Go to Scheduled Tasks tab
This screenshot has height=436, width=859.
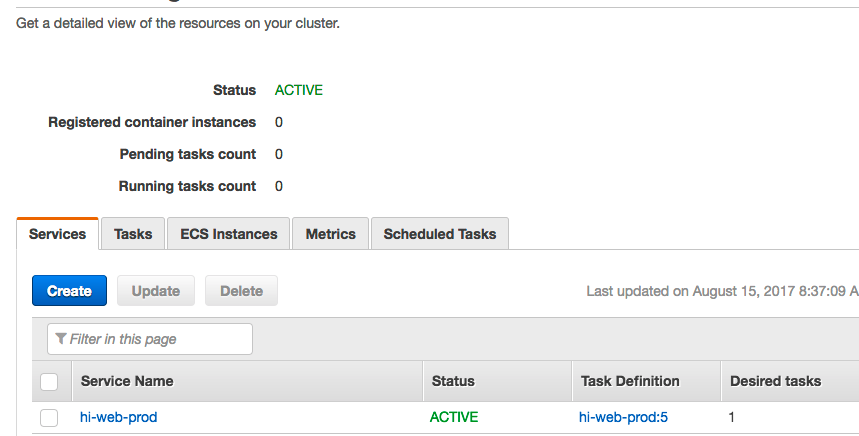tap(440, 234)
